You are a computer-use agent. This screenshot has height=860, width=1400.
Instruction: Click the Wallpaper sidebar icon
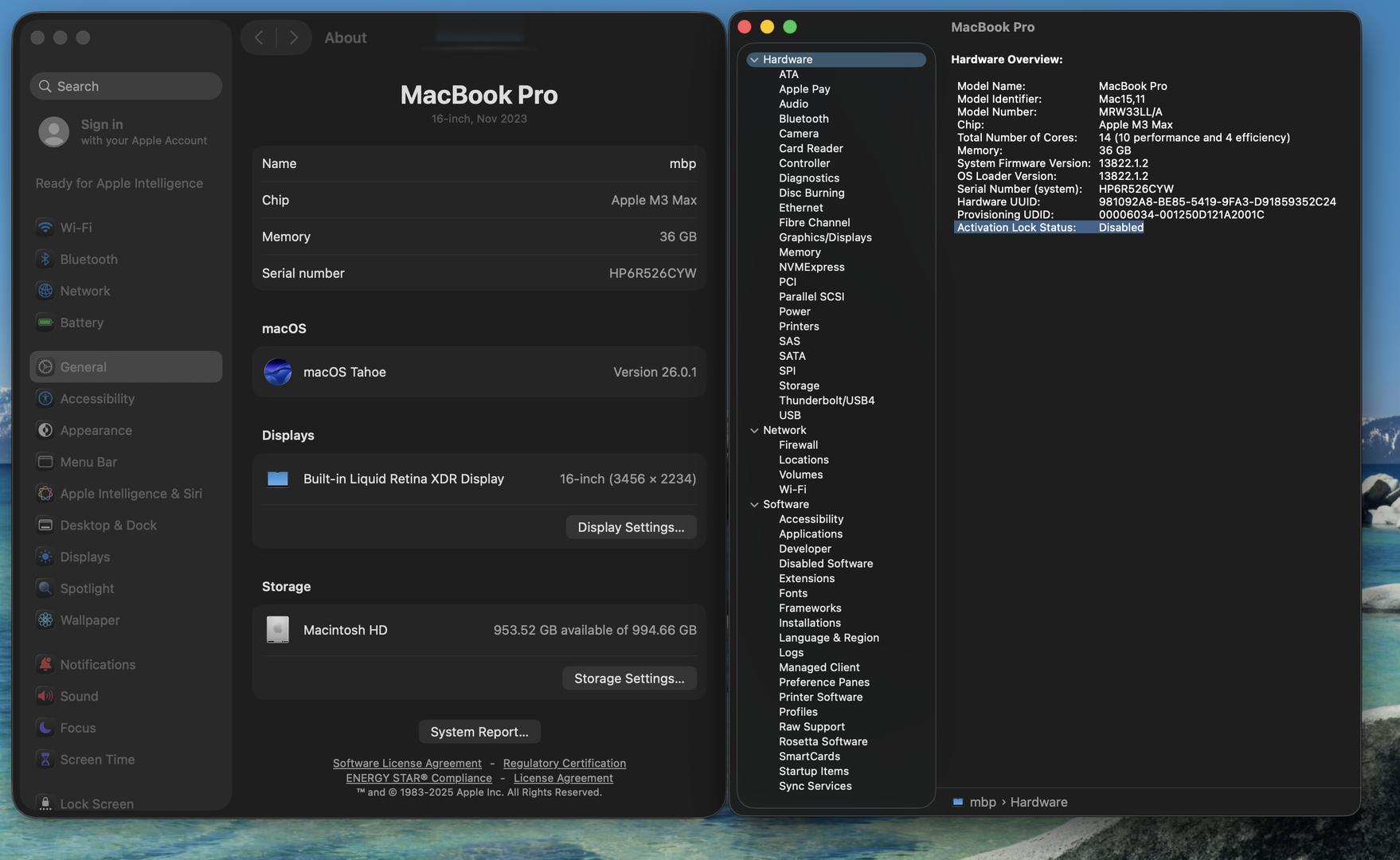point(45,620)
